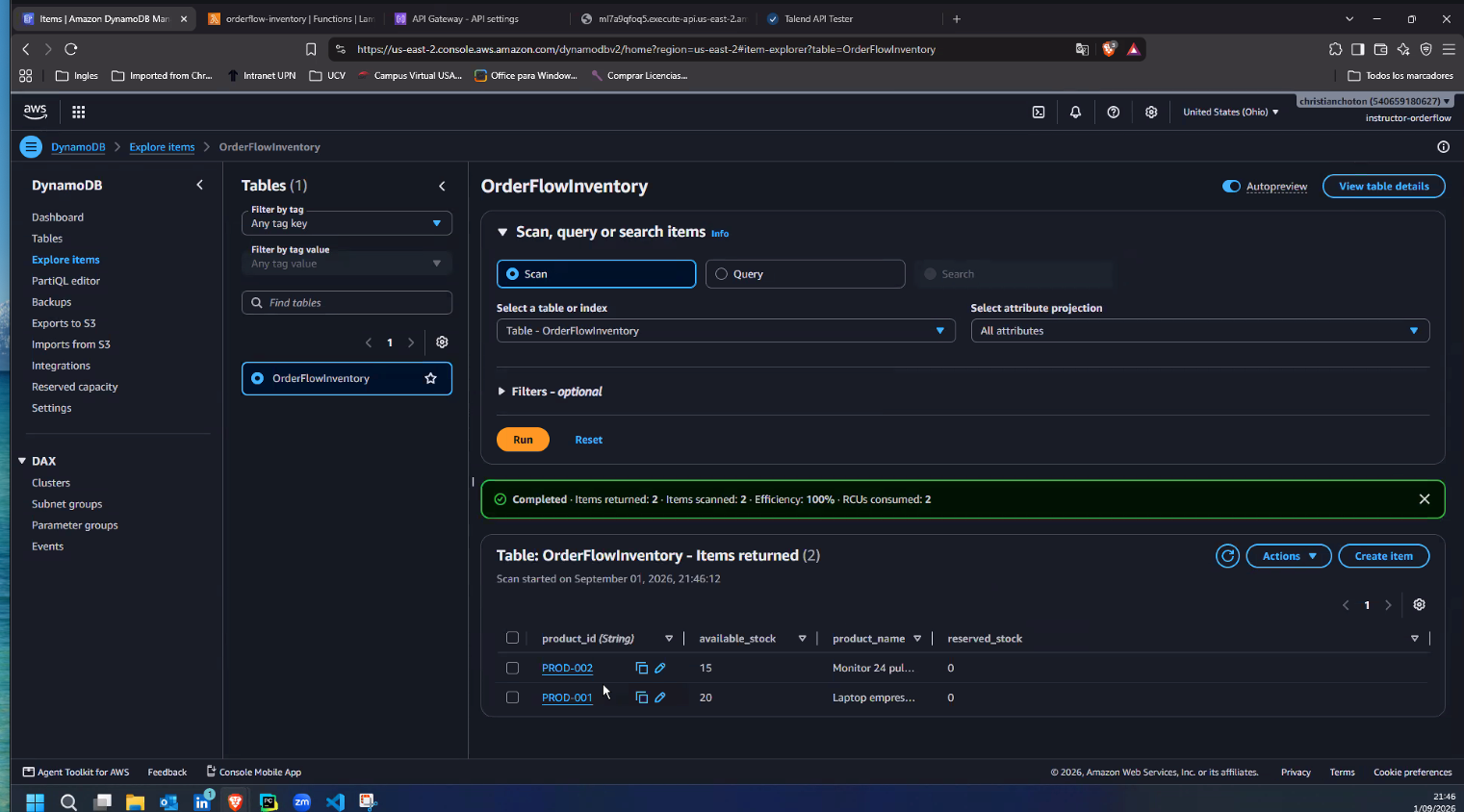Switch to the orderflow-inventory Lambda browser tab
1464x812 pixels.
pos(291,18)
